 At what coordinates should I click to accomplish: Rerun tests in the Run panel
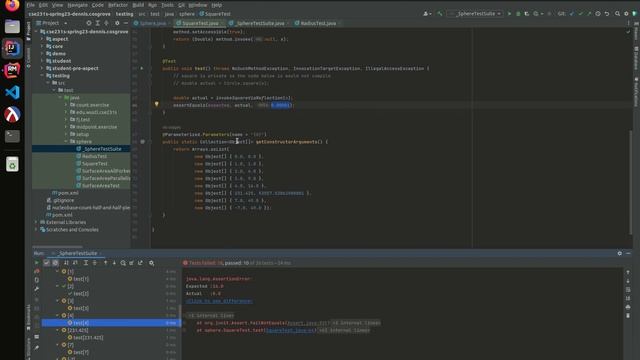point(37,263)
